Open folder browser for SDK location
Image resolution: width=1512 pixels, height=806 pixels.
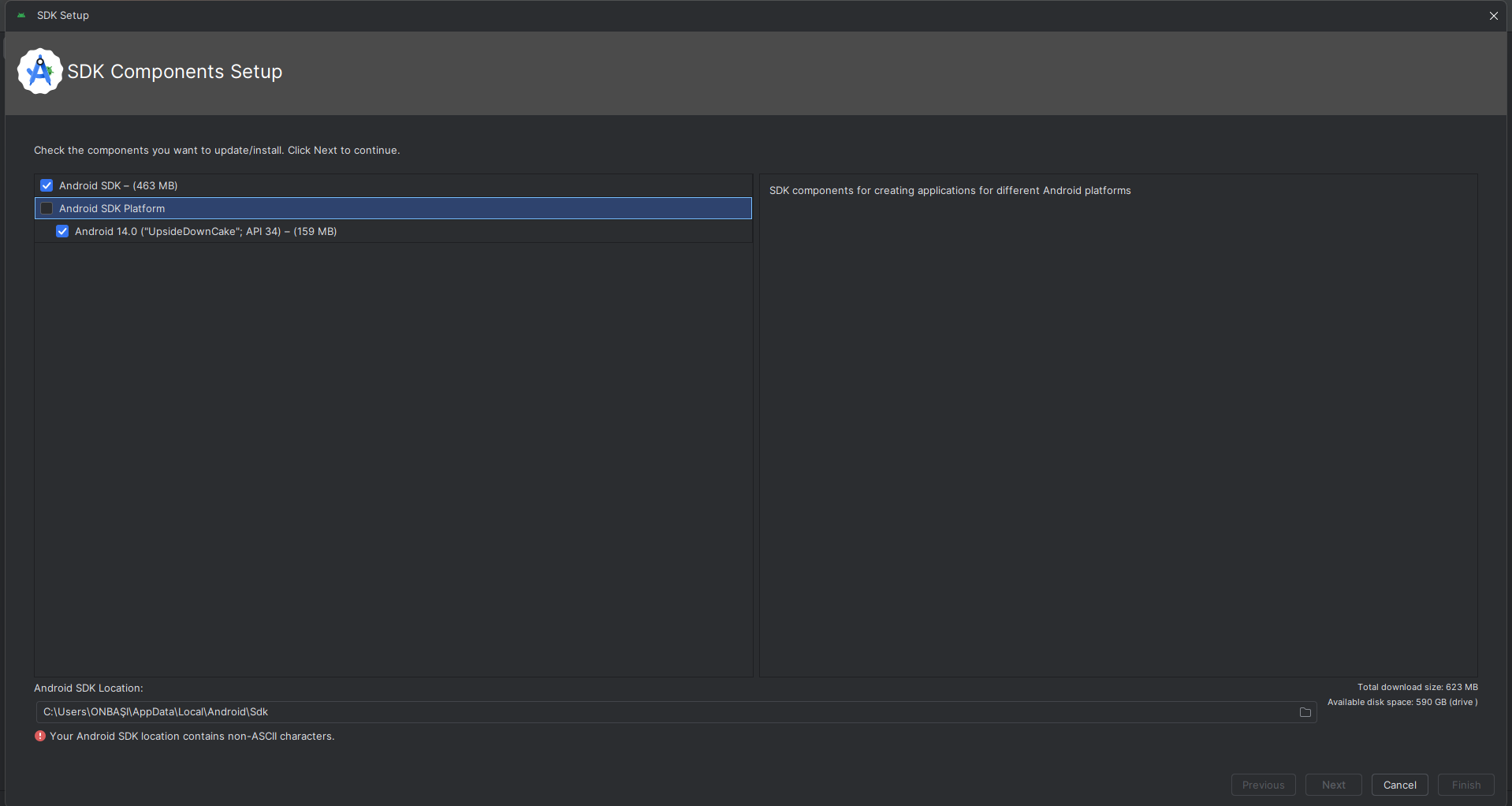coord(1305,712)
